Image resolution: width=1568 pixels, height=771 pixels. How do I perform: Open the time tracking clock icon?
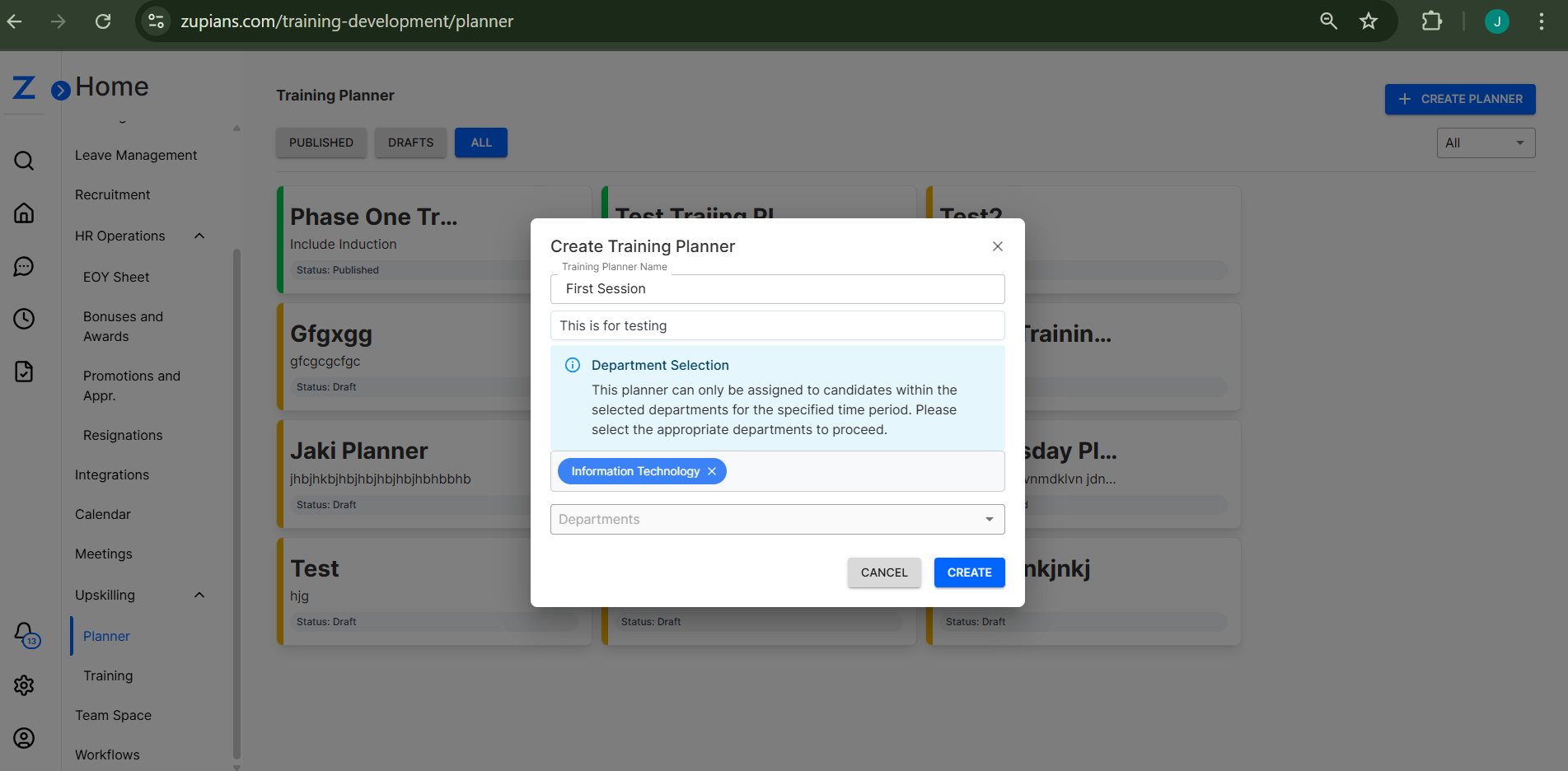24,319
